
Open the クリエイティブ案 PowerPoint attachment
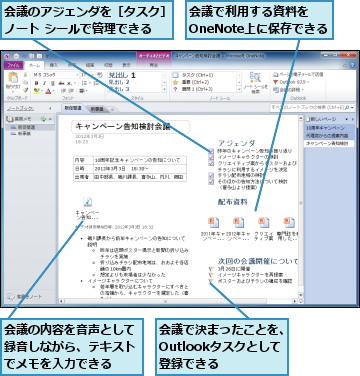pos(263,223)
